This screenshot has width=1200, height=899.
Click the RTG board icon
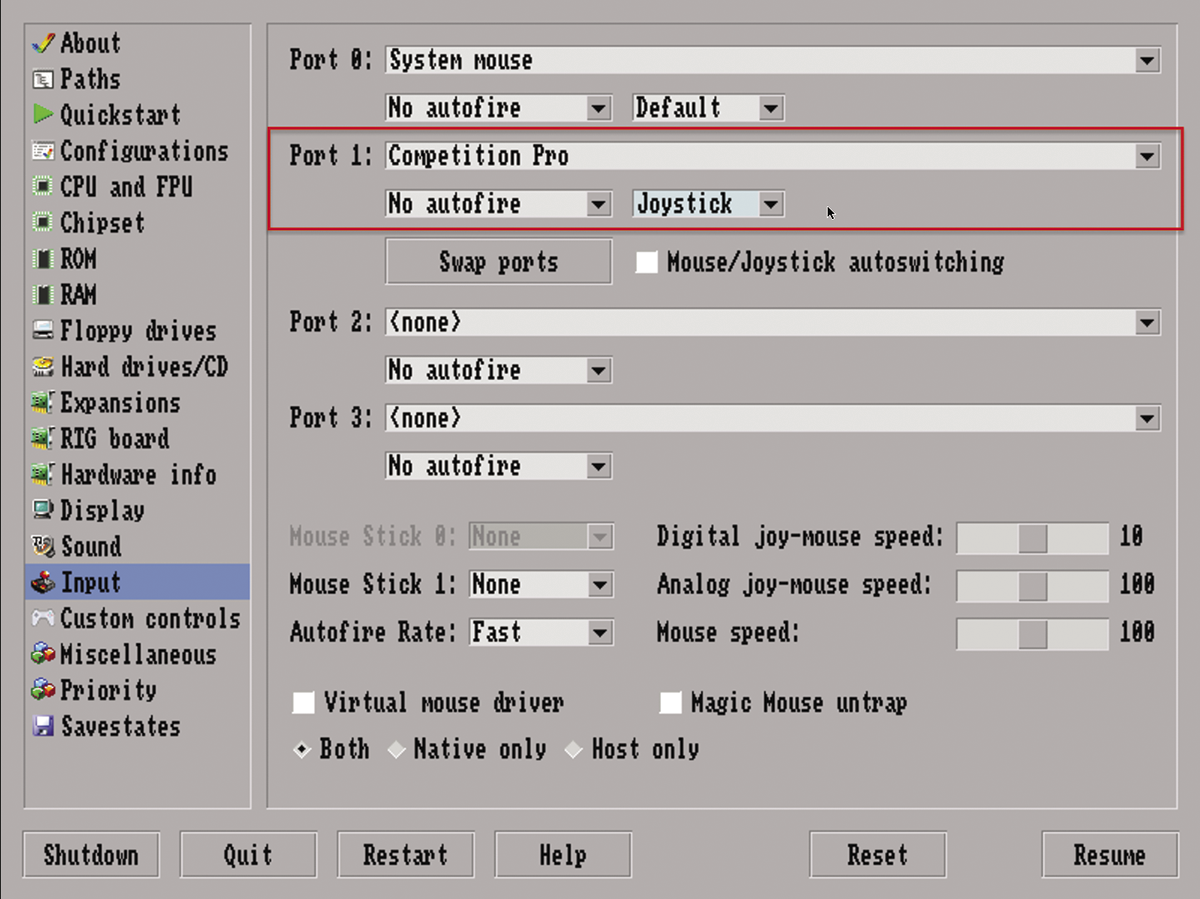tap(43, 439)
